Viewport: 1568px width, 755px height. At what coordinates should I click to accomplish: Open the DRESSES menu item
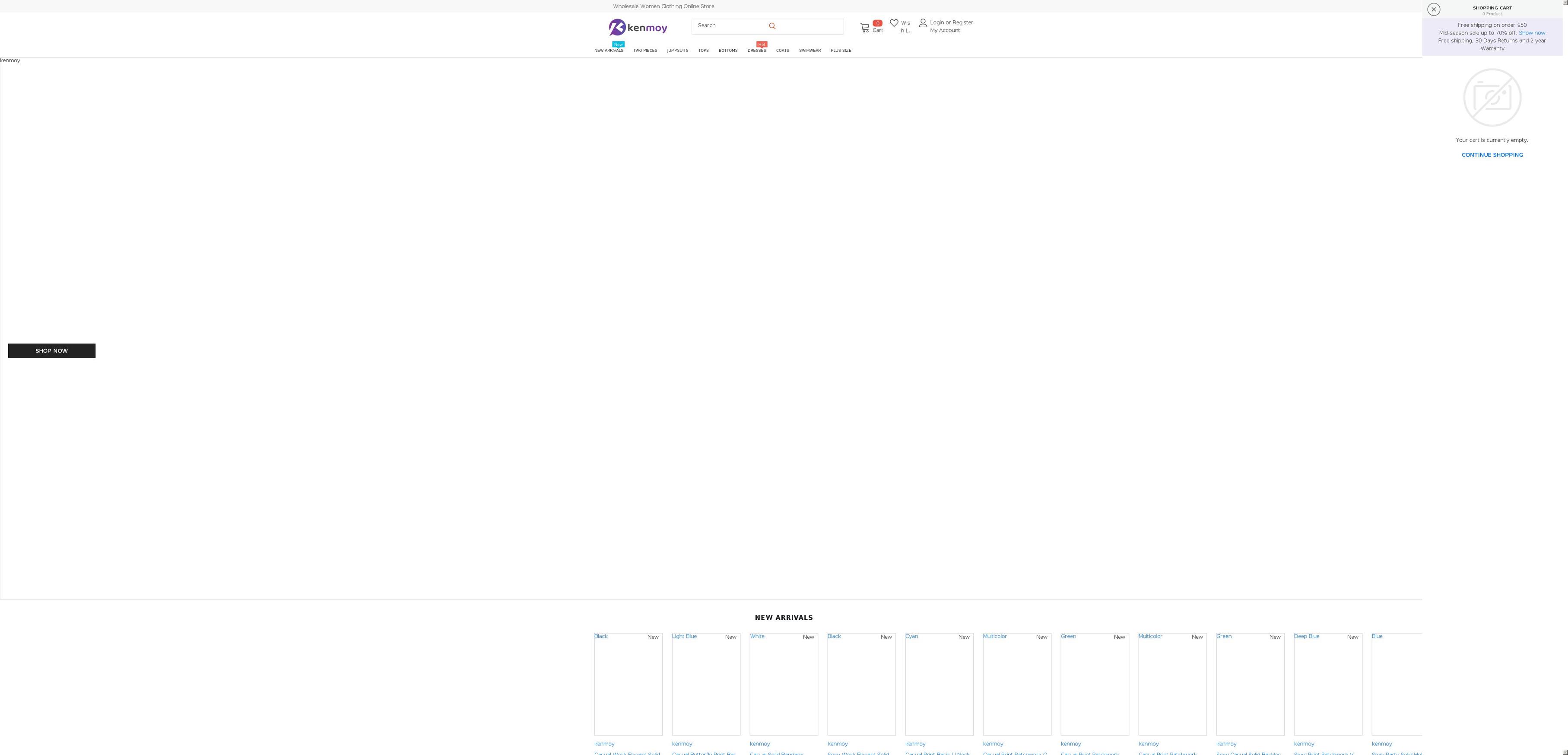point(757,51)
